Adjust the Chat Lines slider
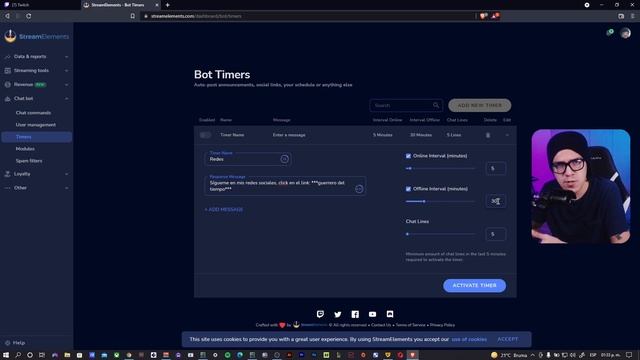 click(440, 234)
